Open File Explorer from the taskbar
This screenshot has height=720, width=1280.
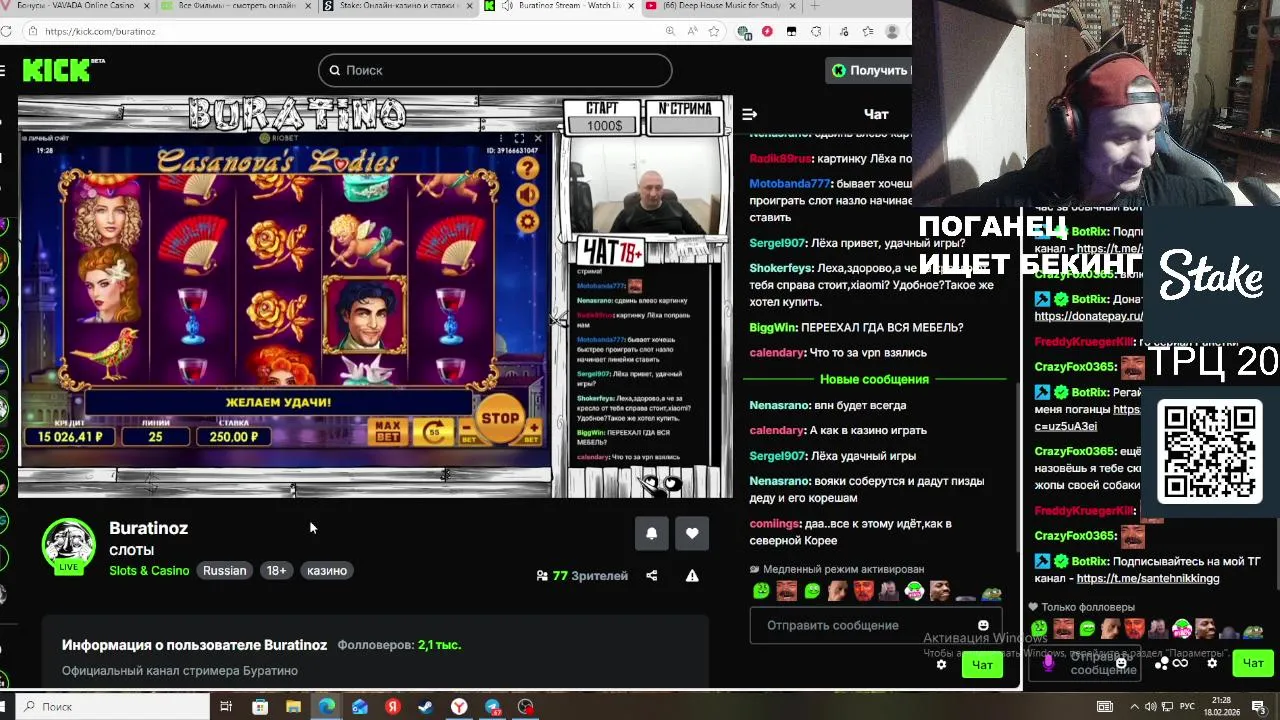click(x=293, y=707)
